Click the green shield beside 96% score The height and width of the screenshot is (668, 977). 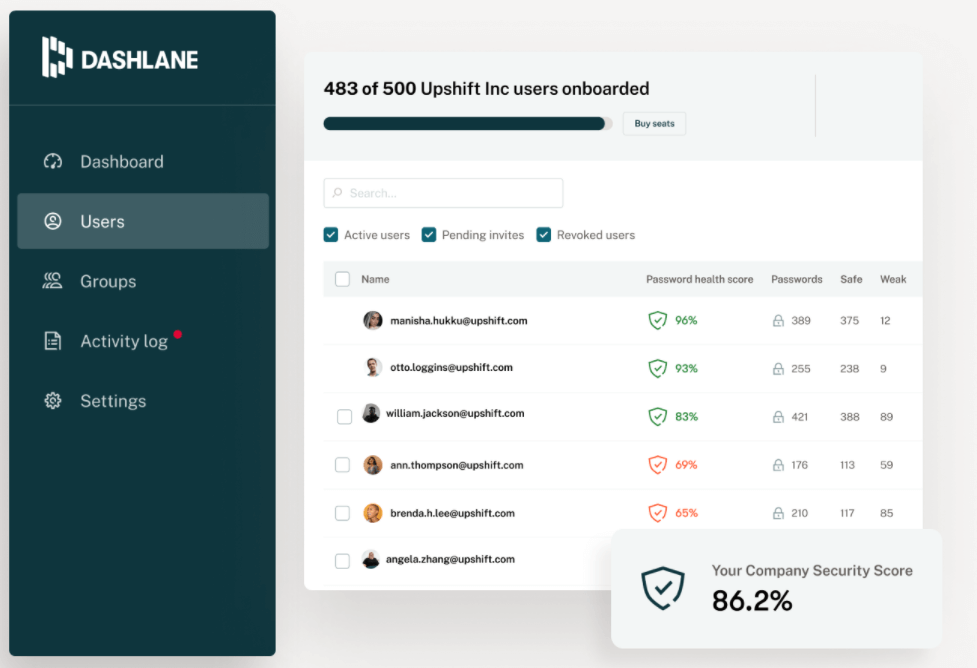tap(657, 321)
